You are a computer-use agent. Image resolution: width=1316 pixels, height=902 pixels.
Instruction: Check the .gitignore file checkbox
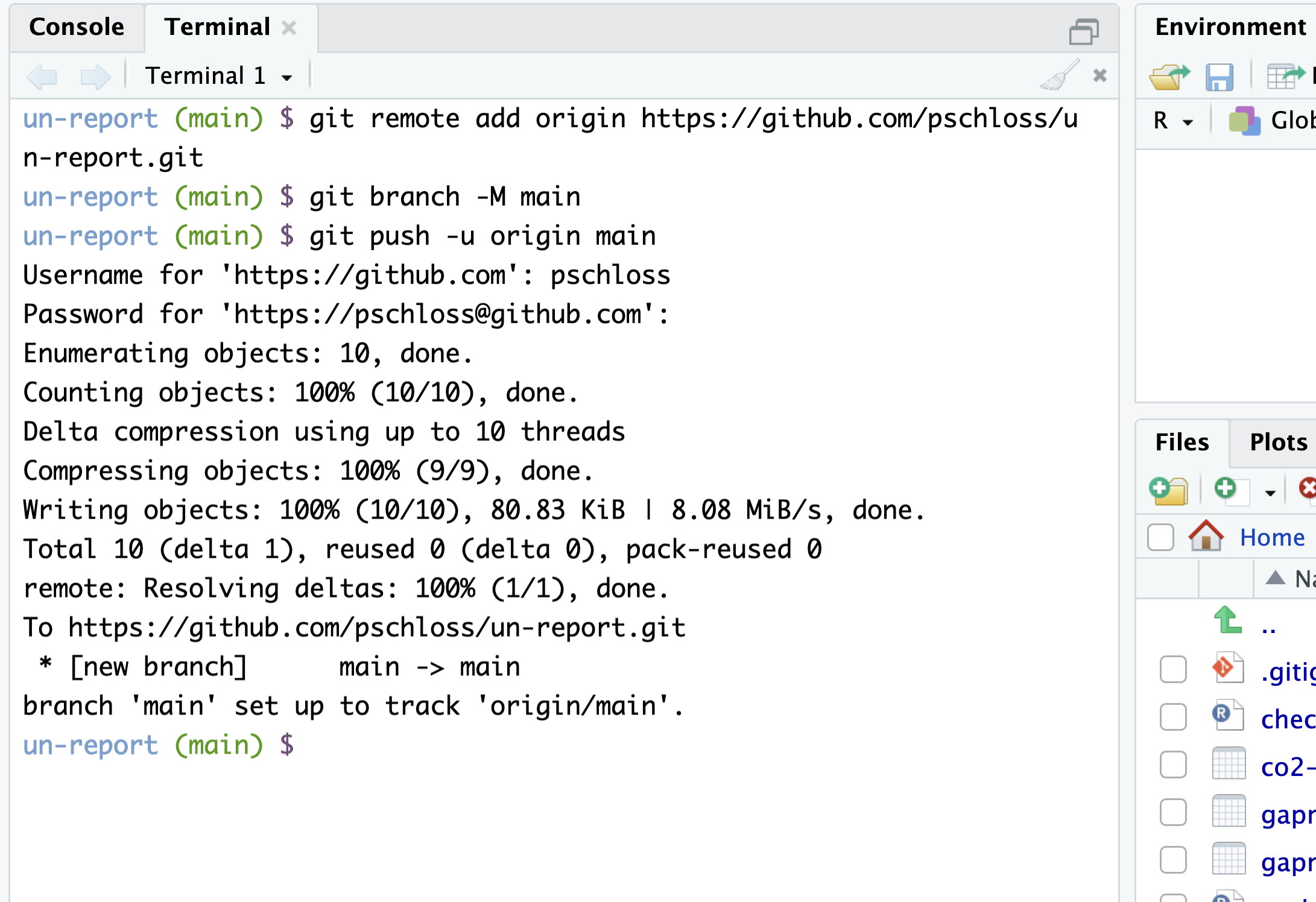1173,669
